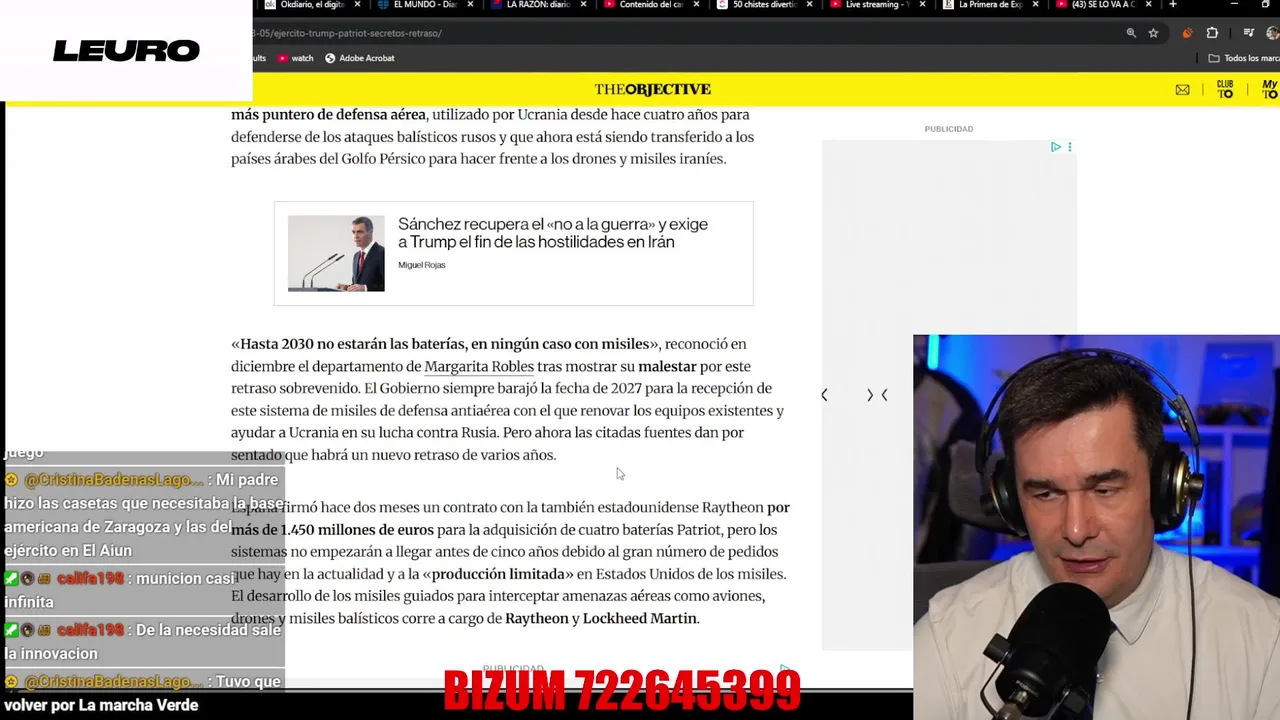Open author Miguel Rojas link
The width and height of the screenshot is (1280, 720).
[421, 265]
